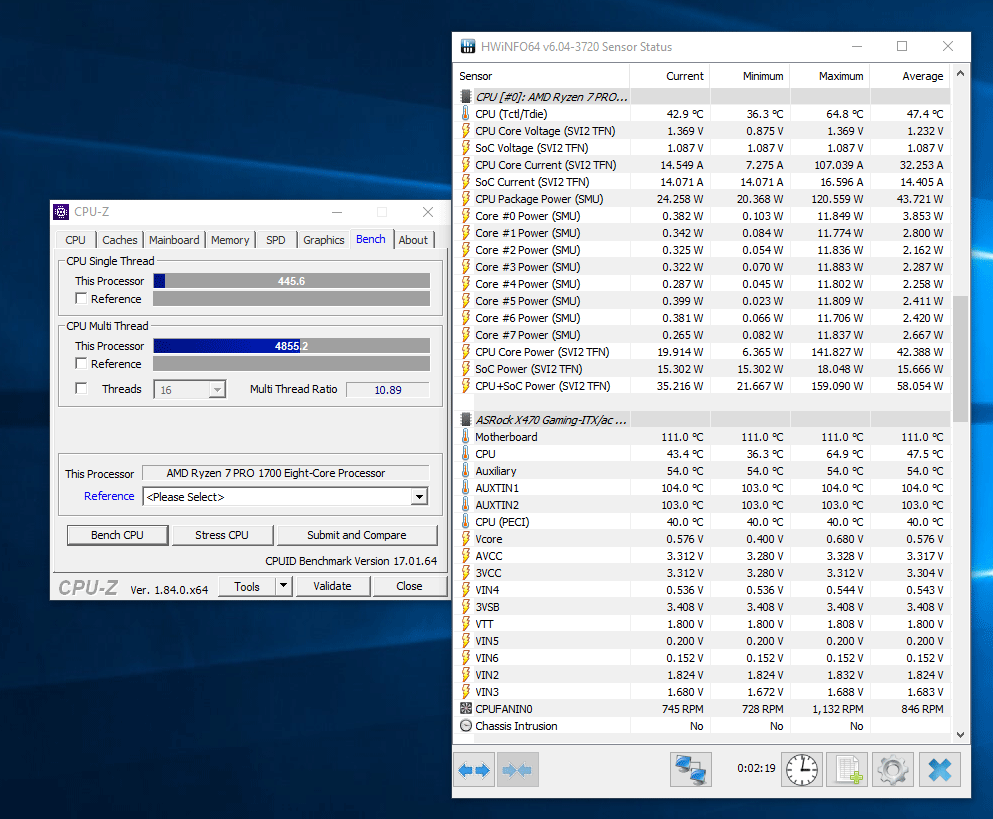Click the ASRock motherboard chip icon
The width and height of the screenshot is (993, 819).
(x=465, y=419)
